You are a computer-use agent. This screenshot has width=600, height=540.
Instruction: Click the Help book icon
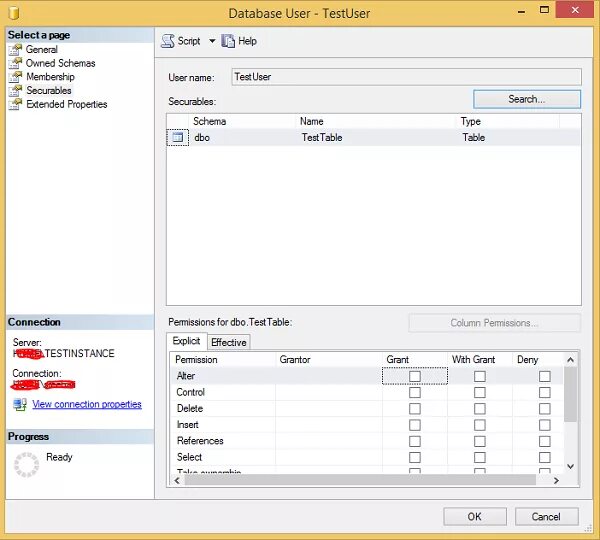(228, 41)
